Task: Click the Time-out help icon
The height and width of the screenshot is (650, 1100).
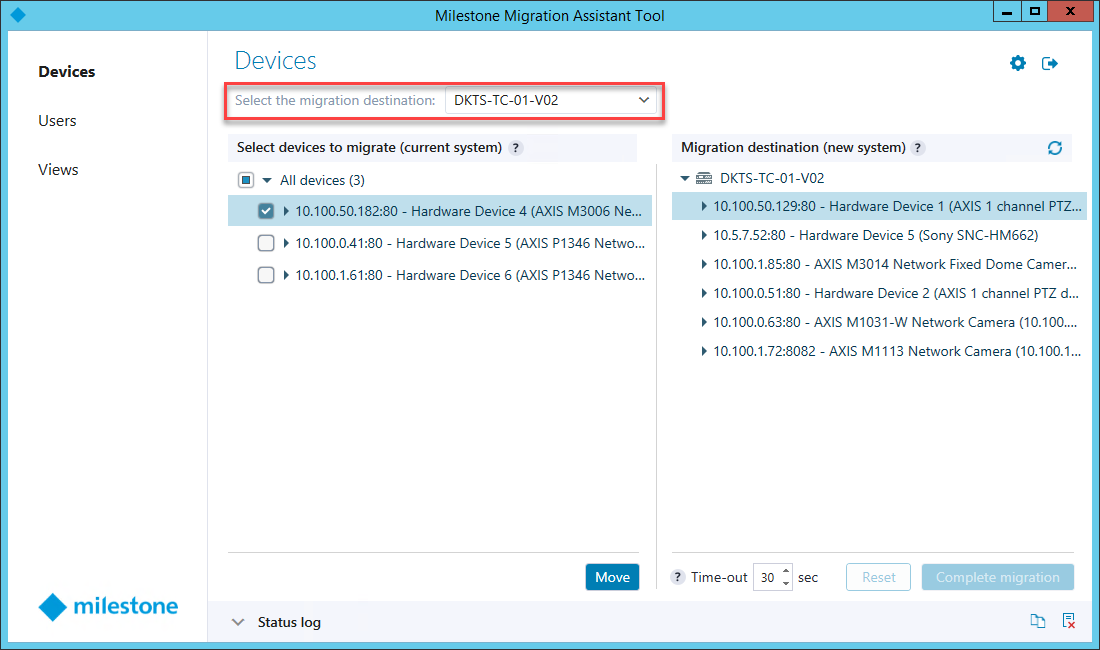Action: coord(678,577)
